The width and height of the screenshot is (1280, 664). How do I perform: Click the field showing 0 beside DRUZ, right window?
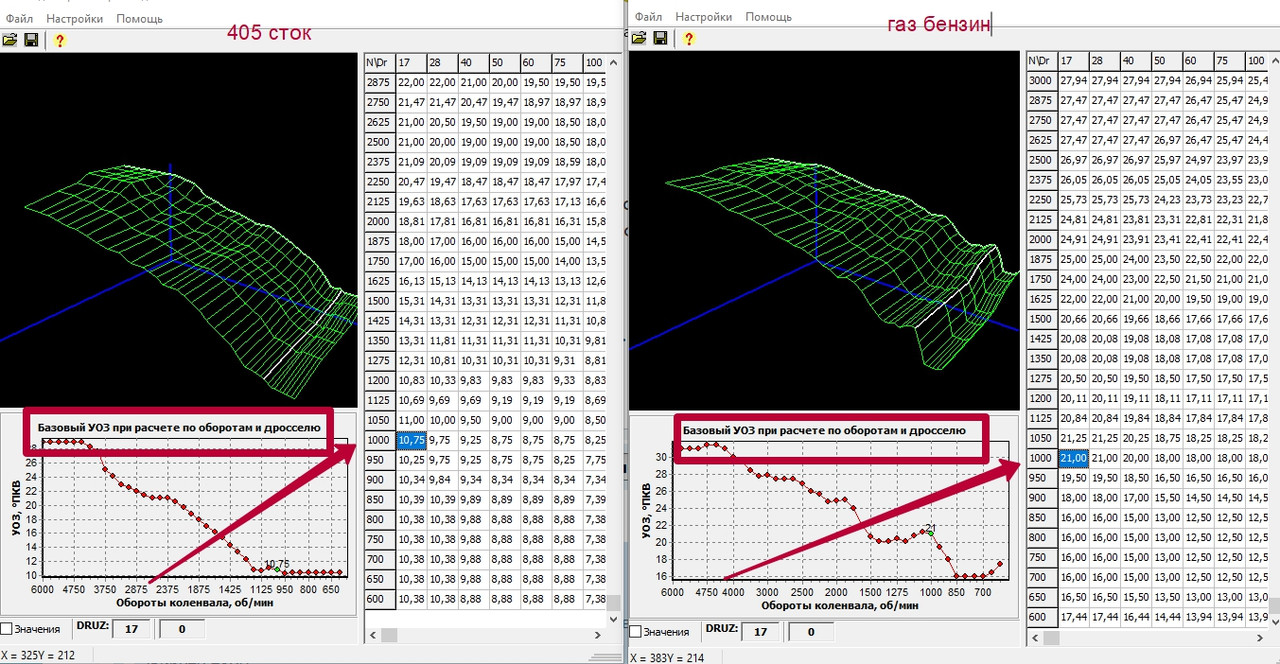810,632
